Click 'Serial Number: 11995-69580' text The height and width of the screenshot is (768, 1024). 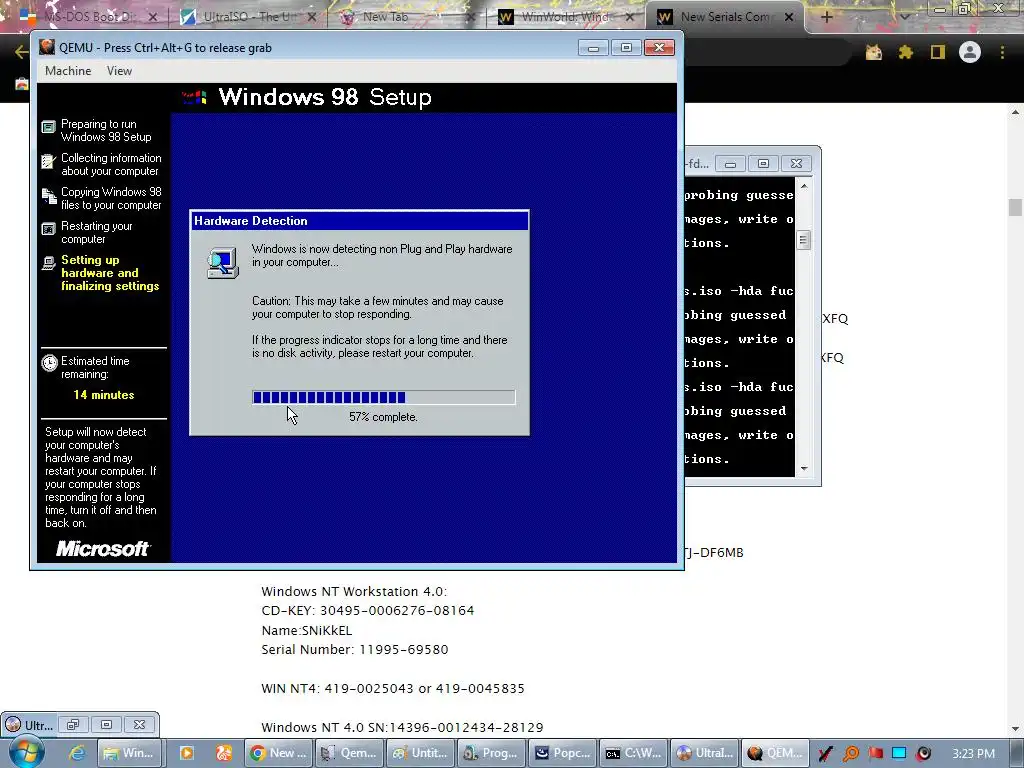pos(355,650)
